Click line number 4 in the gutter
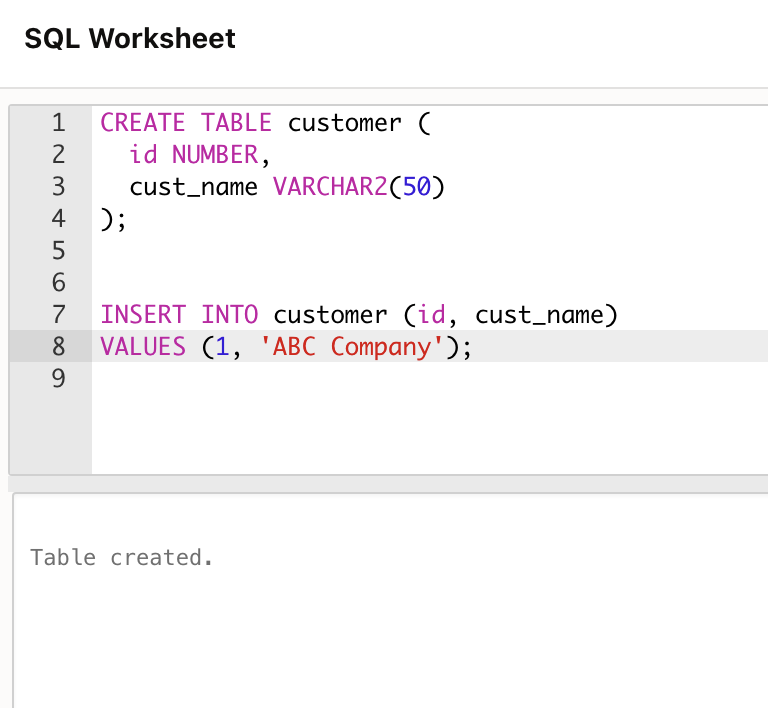Screen dimensions: 768x708 point(57,219)
